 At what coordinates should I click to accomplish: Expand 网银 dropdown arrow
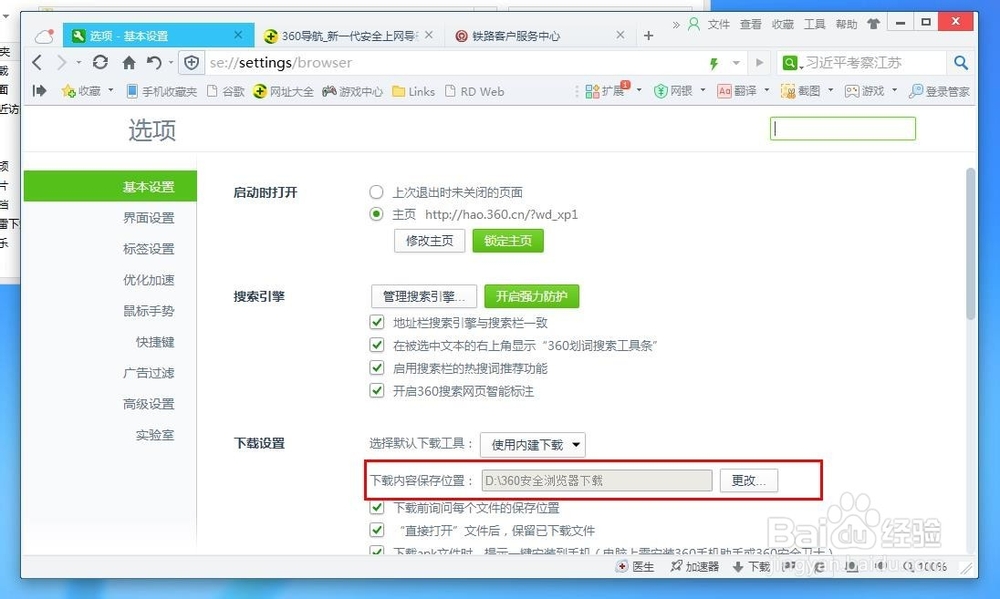[703, 91]
